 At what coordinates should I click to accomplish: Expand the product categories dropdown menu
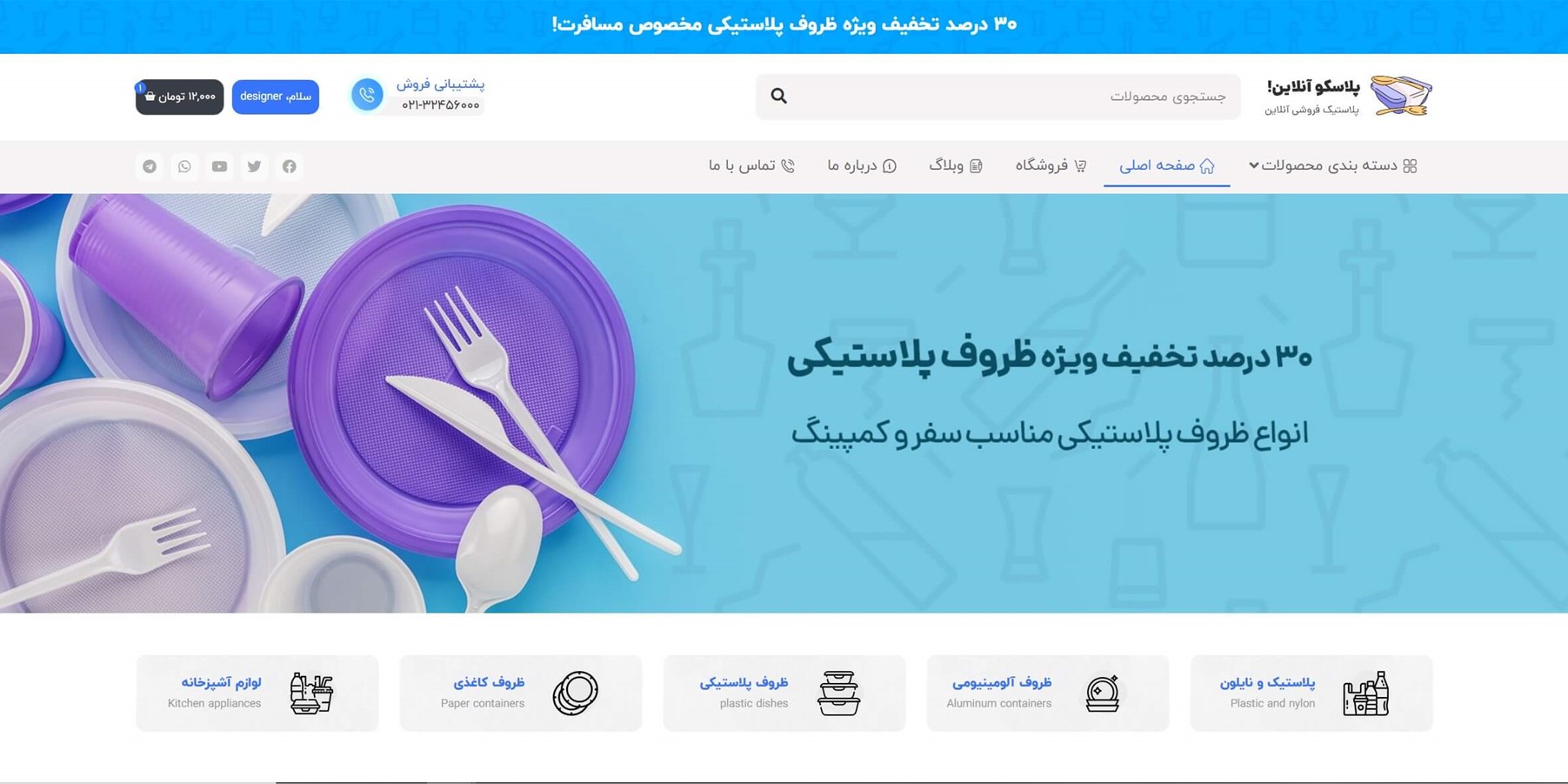click(1333, 165)
